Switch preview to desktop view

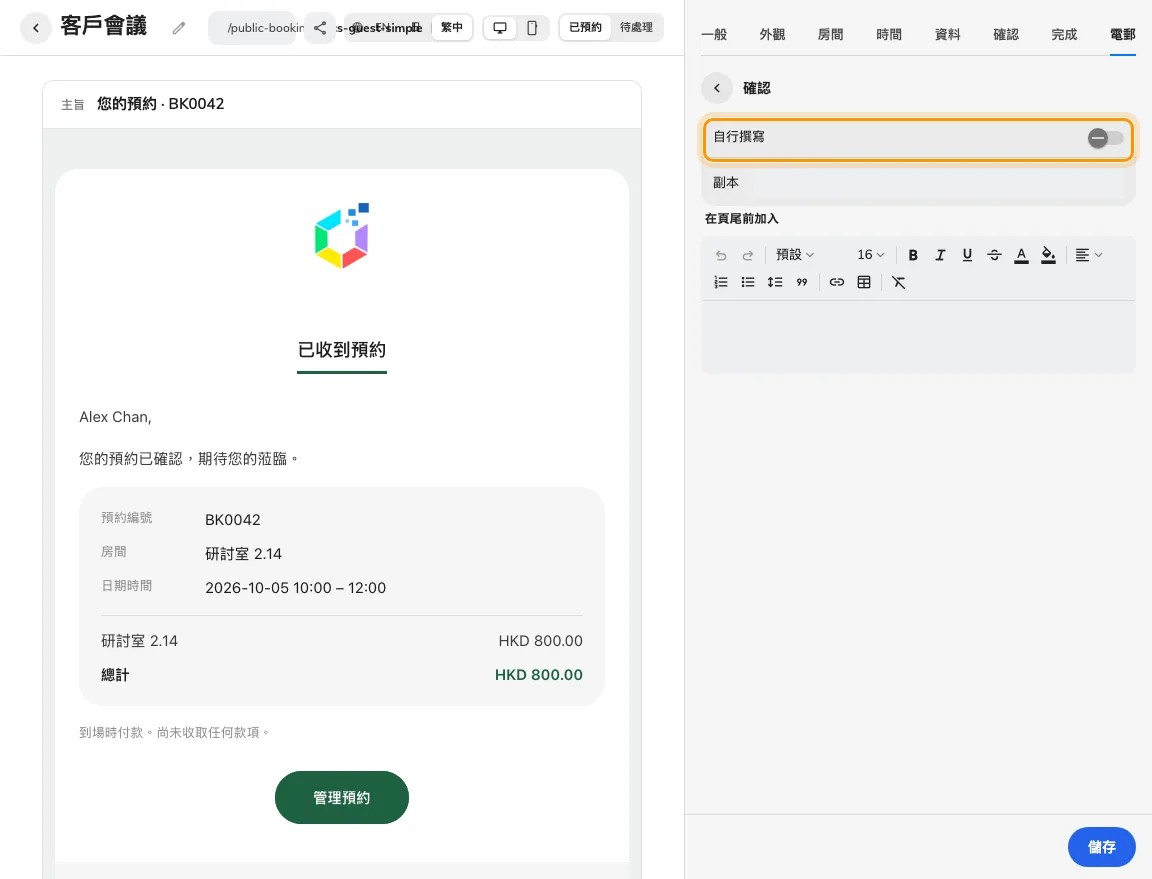tap(500, 28)
